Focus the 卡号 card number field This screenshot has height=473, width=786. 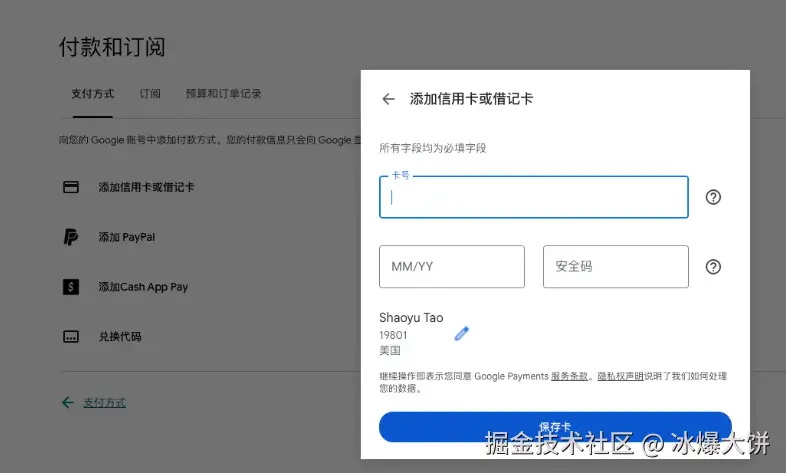click(534, 197)
